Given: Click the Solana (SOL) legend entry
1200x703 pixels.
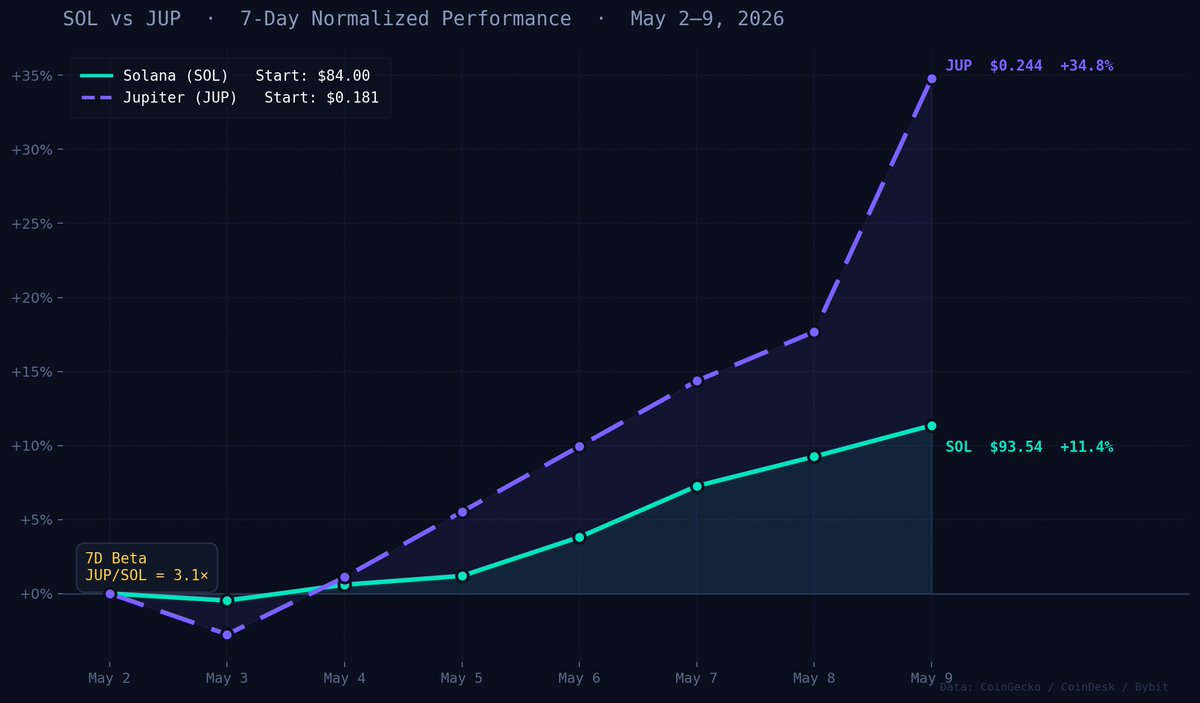Looking at the screenshot, I should (x=225, y=75).
